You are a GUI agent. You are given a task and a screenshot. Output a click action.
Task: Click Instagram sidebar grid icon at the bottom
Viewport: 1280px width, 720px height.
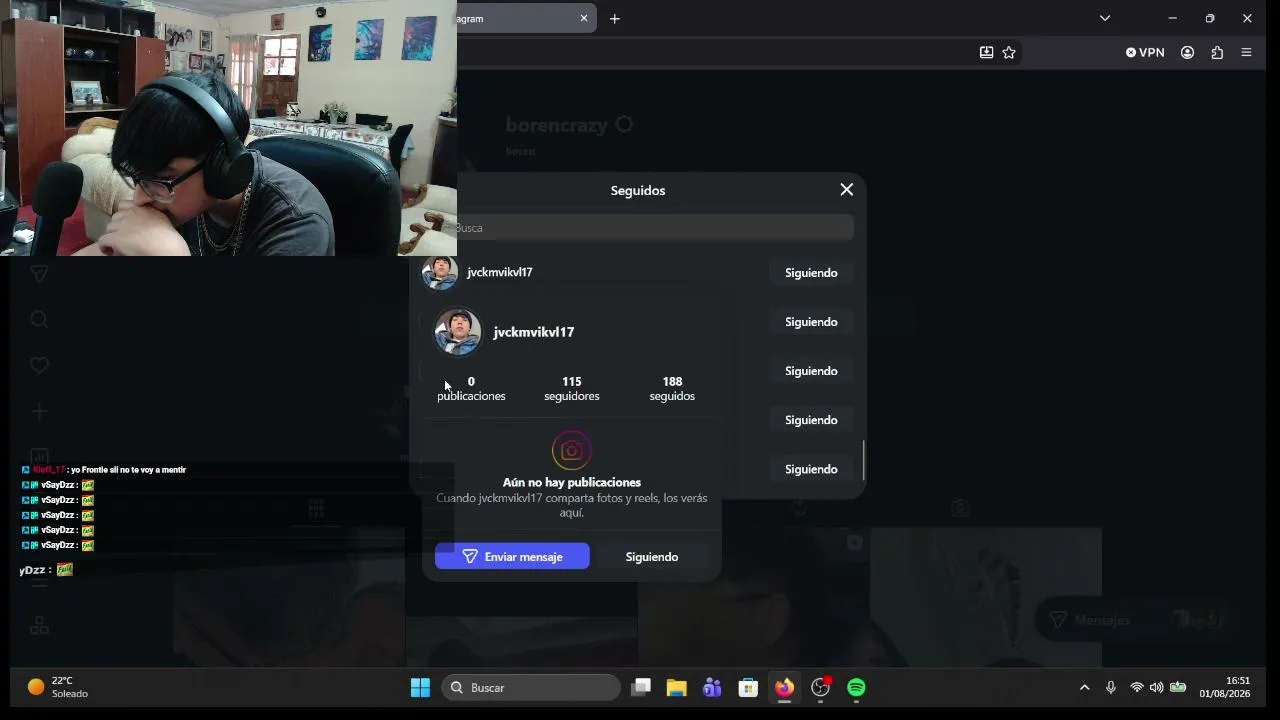tap(39, 626)
